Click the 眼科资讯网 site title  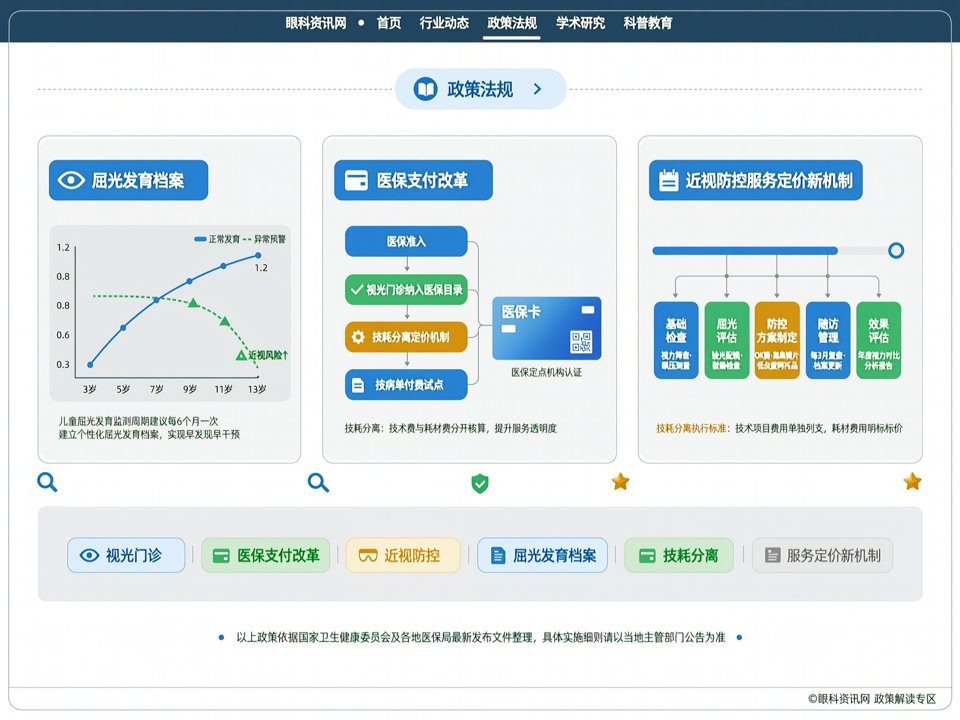click(316, 23)
